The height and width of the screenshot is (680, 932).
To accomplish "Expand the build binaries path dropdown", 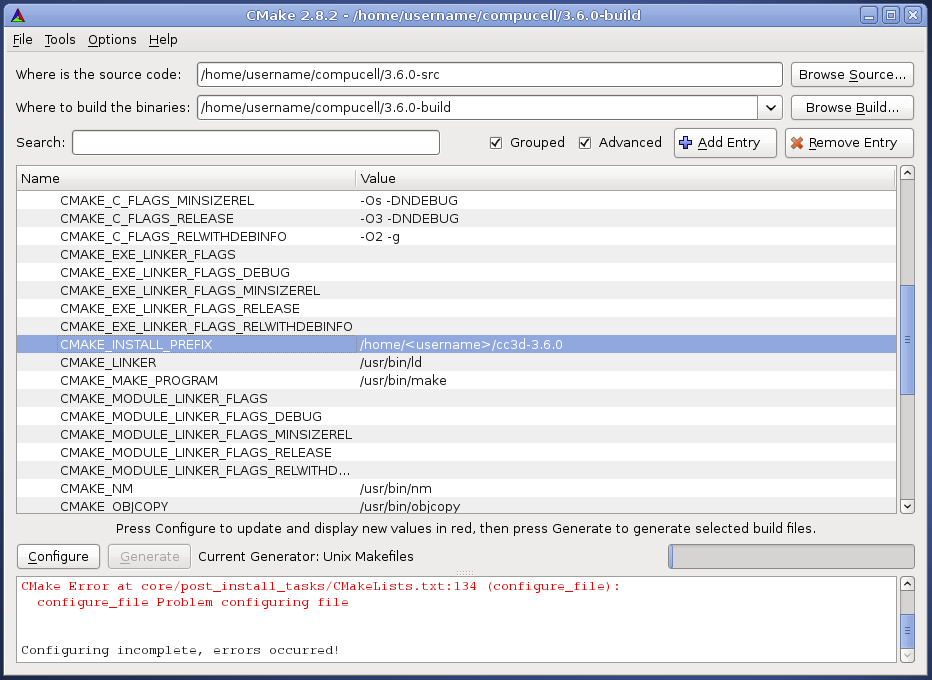I will pyautogui.click(x=770, y=107).
